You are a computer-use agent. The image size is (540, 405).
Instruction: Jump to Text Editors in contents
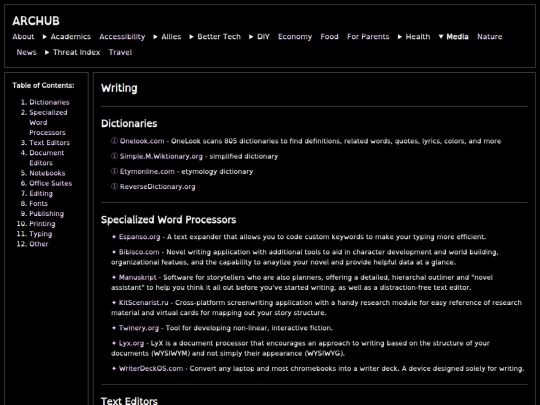tap(50, 143)
